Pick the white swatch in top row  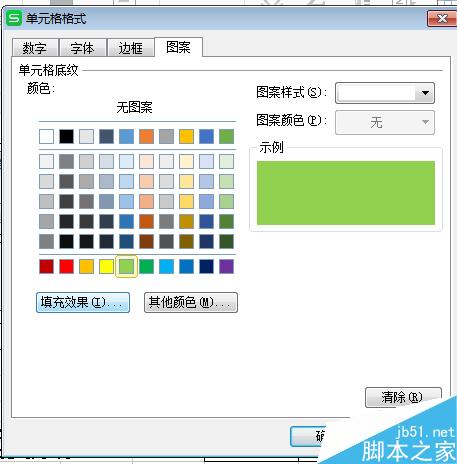46,136
